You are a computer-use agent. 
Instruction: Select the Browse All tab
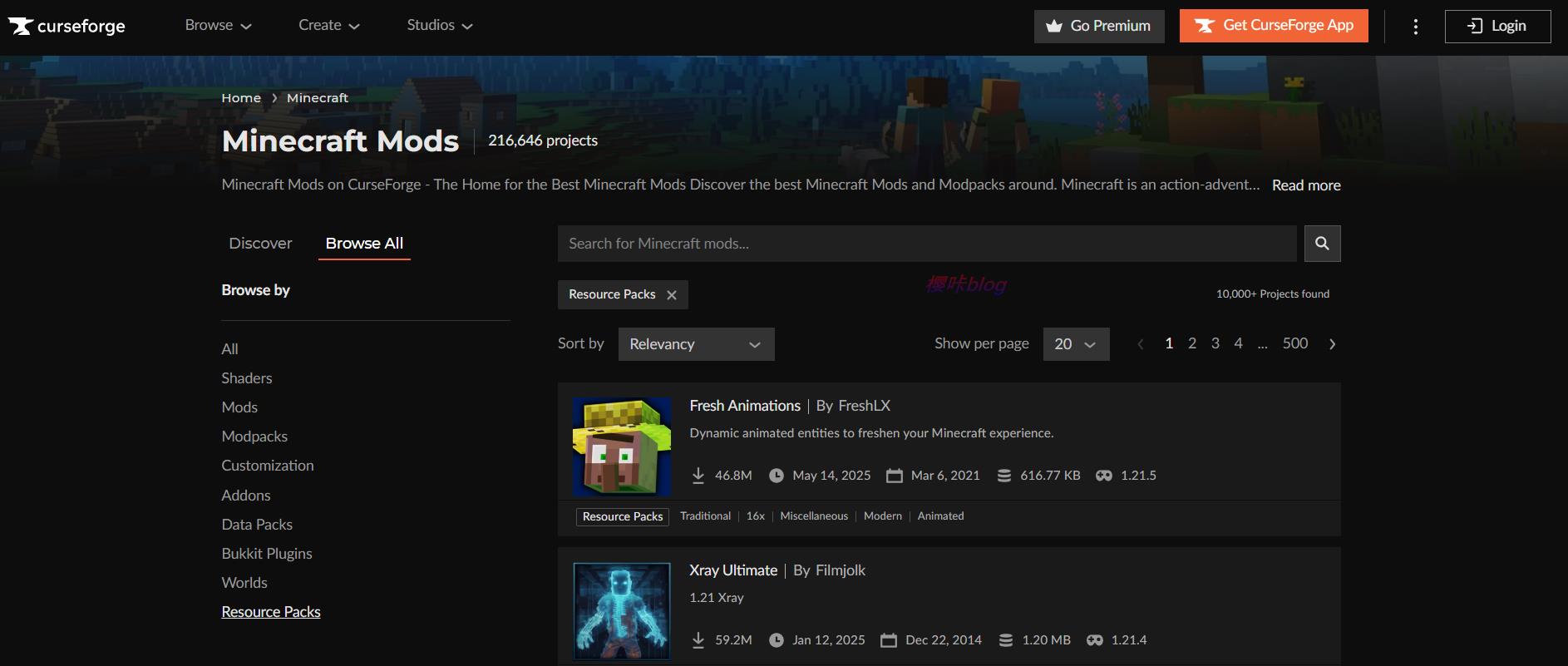(364, 244)
